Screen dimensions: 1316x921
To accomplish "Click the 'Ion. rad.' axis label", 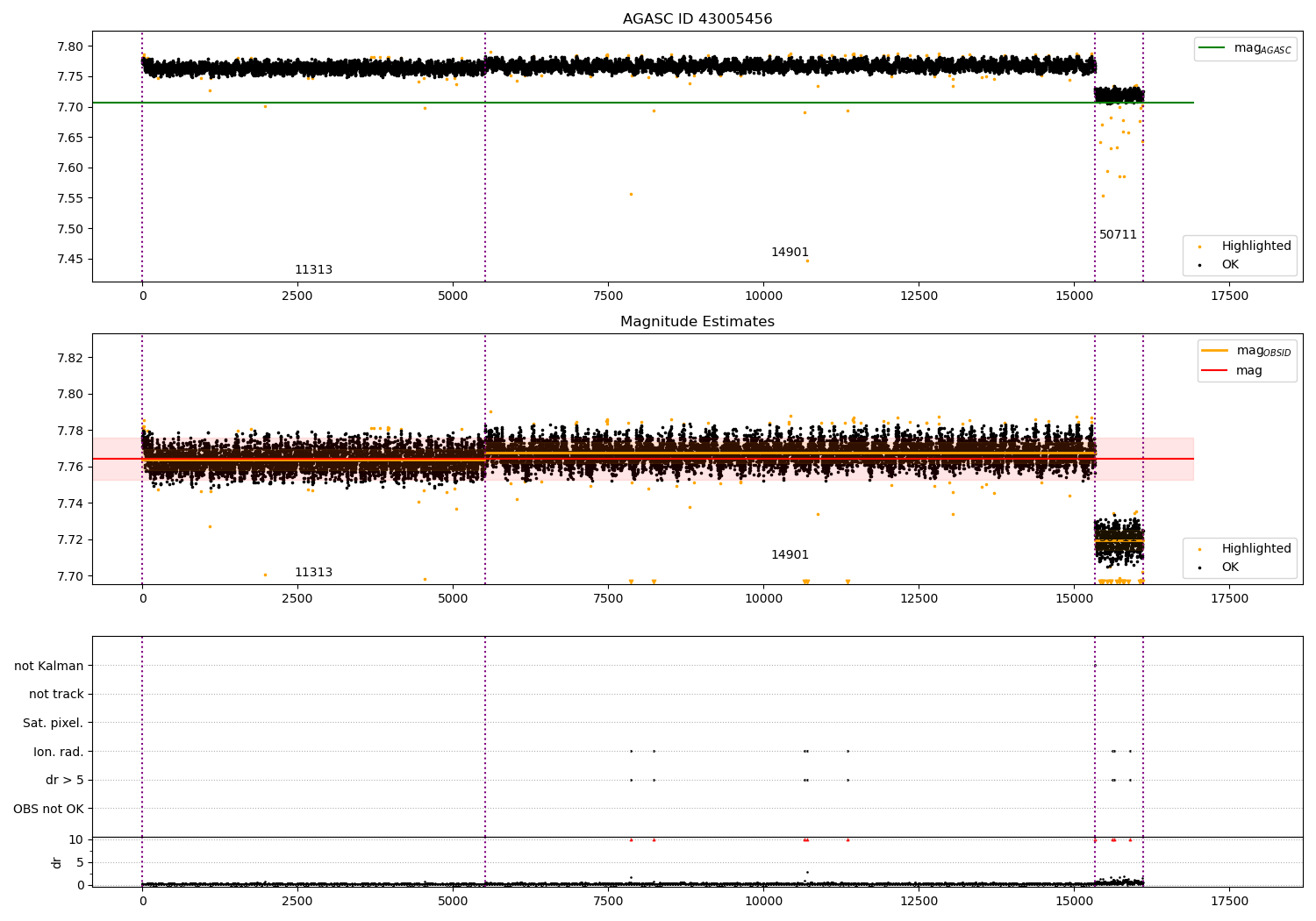I will pyautogui.click(x=59, y=752).
